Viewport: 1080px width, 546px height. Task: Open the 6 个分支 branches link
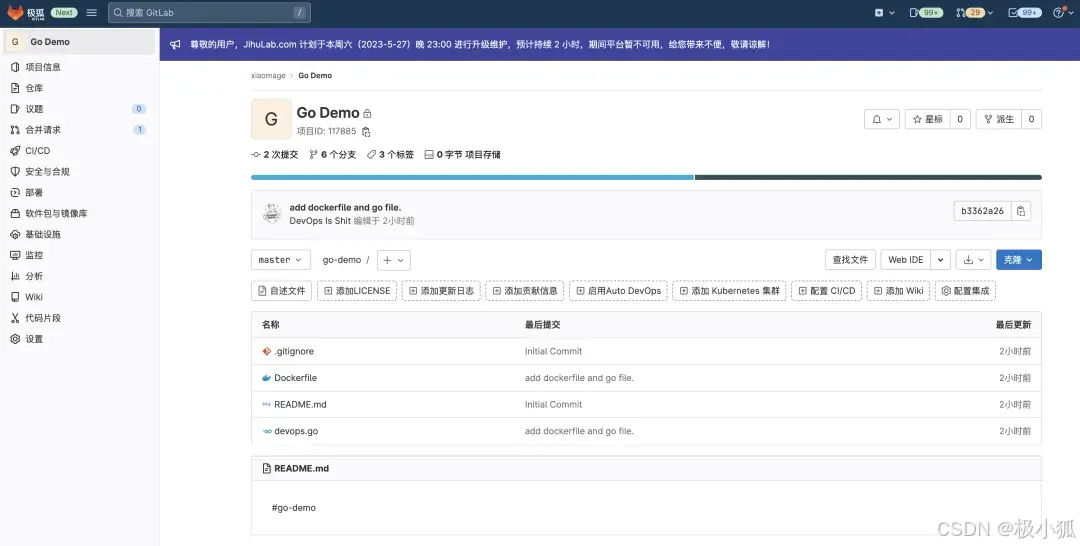(x=333, y=155)
